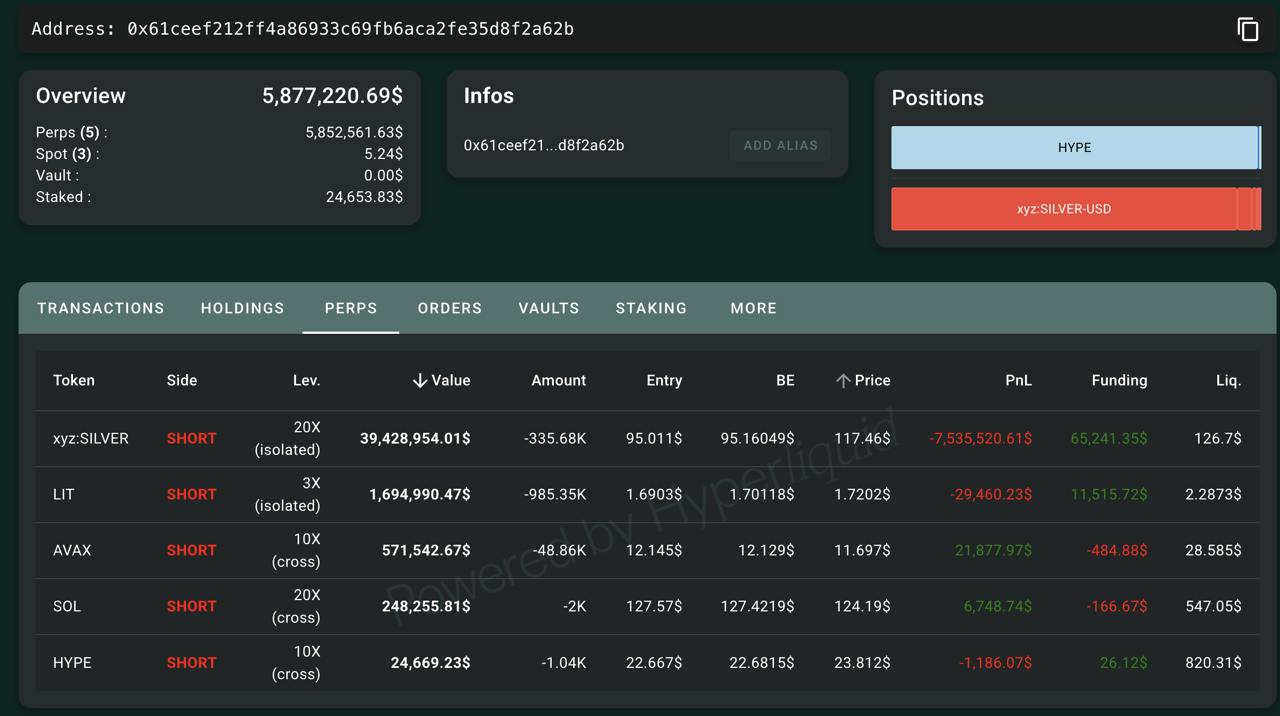Switch to the TRANSACTIONS tab
This screenshot has height=716, width=1280.
click(x=100, y=308)
